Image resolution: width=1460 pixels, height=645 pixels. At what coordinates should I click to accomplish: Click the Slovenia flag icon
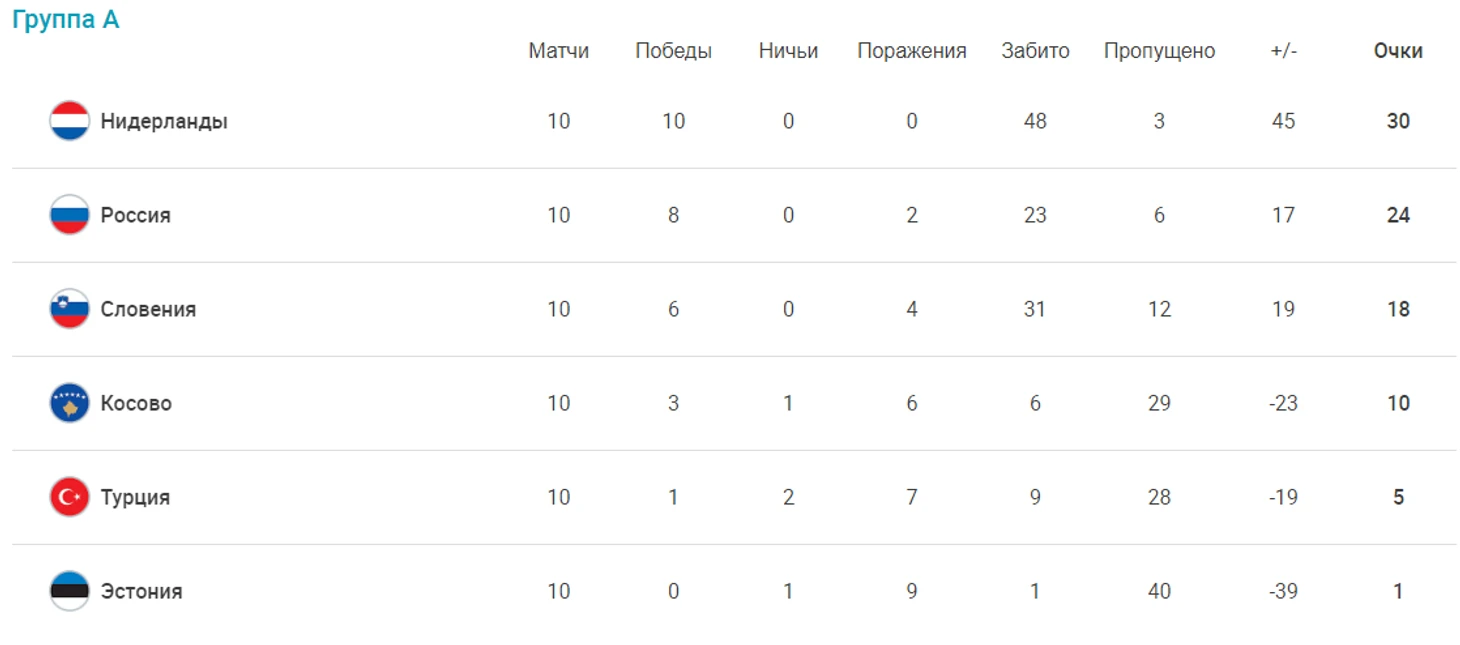(70, 309)
